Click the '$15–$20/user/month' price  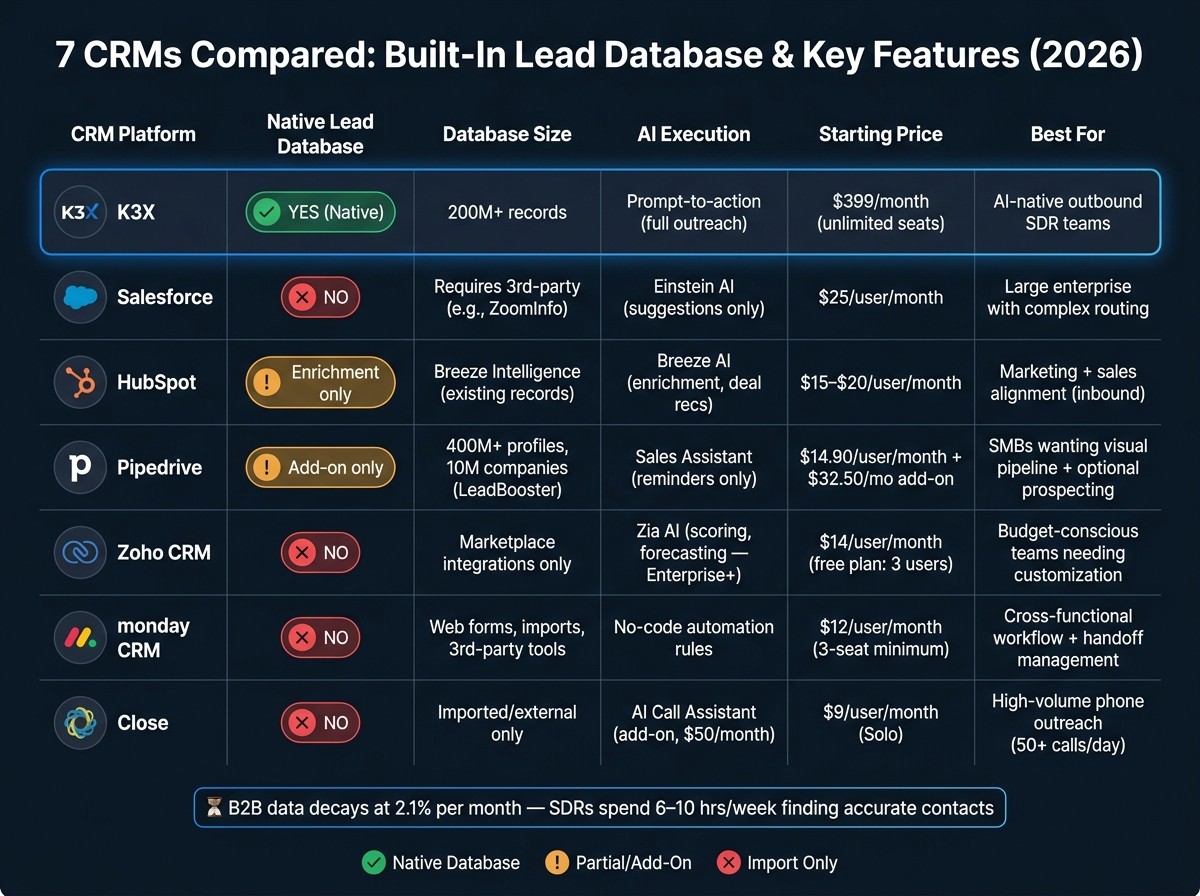point(881,382)
